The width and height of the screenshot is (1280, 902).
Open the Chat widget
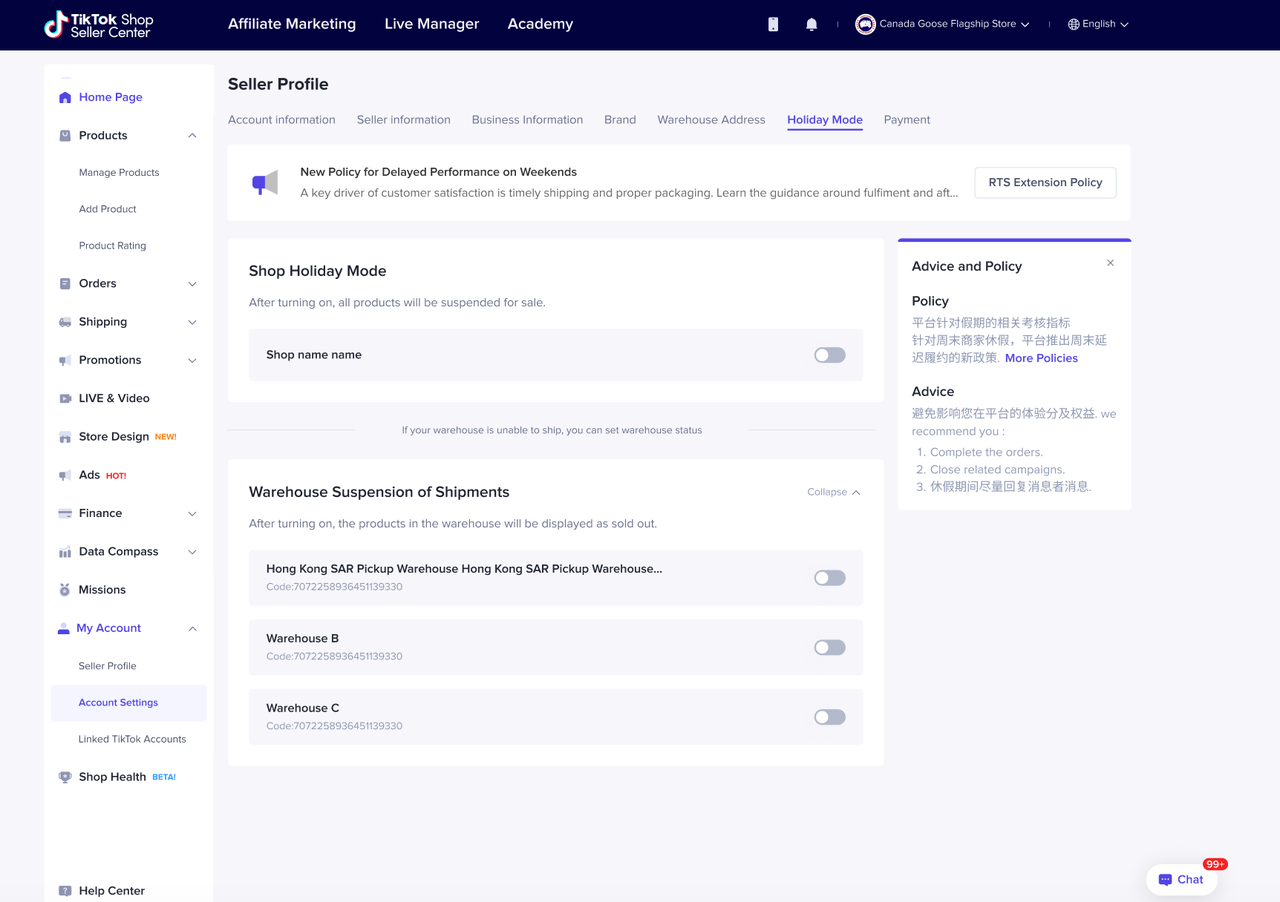point(1181,879)
